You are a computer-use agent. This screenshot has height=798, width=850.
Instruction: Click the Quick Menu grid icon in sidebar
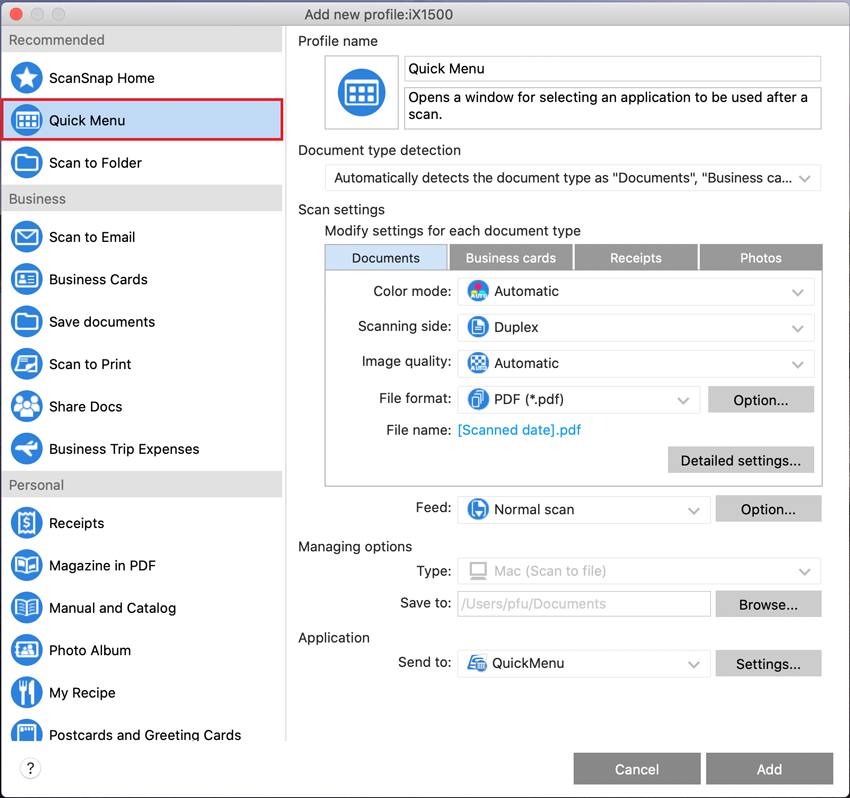[27, 120]
